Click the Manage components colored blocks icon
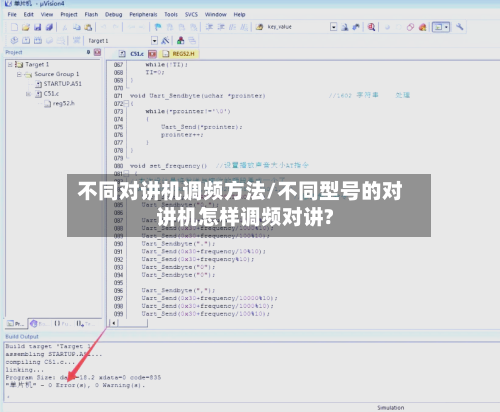Screen dimensions: 500x412 coord(181,41)
